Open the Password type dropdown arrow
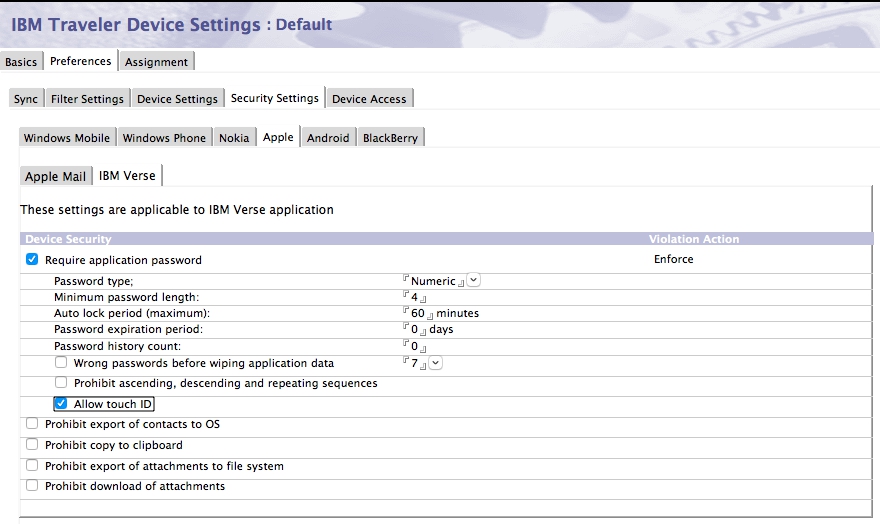 [x=474, y=279]
